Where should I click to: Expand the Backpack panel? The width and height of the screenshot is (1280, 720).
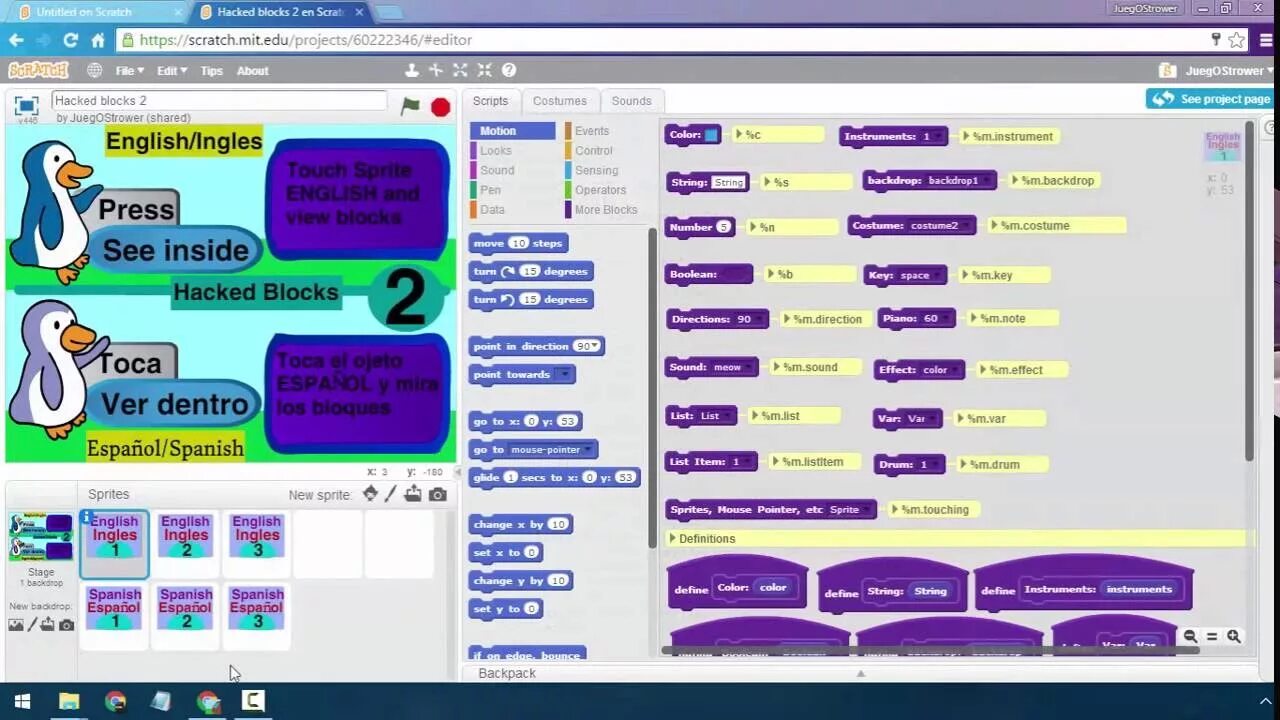860,673
